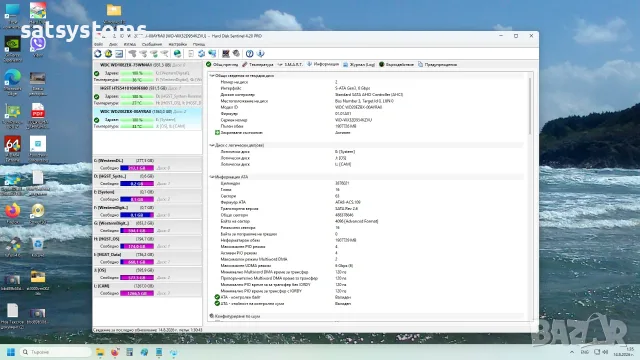Switch to the Журнал (Log) tab

(359, 64)
